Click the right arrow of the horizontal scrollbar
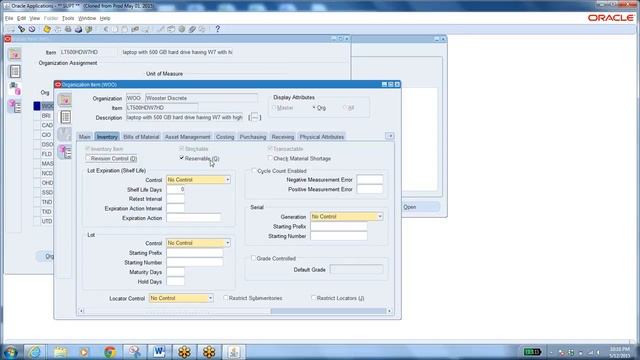This screenshot has height=360, width=640. click(x=389, y=311)
